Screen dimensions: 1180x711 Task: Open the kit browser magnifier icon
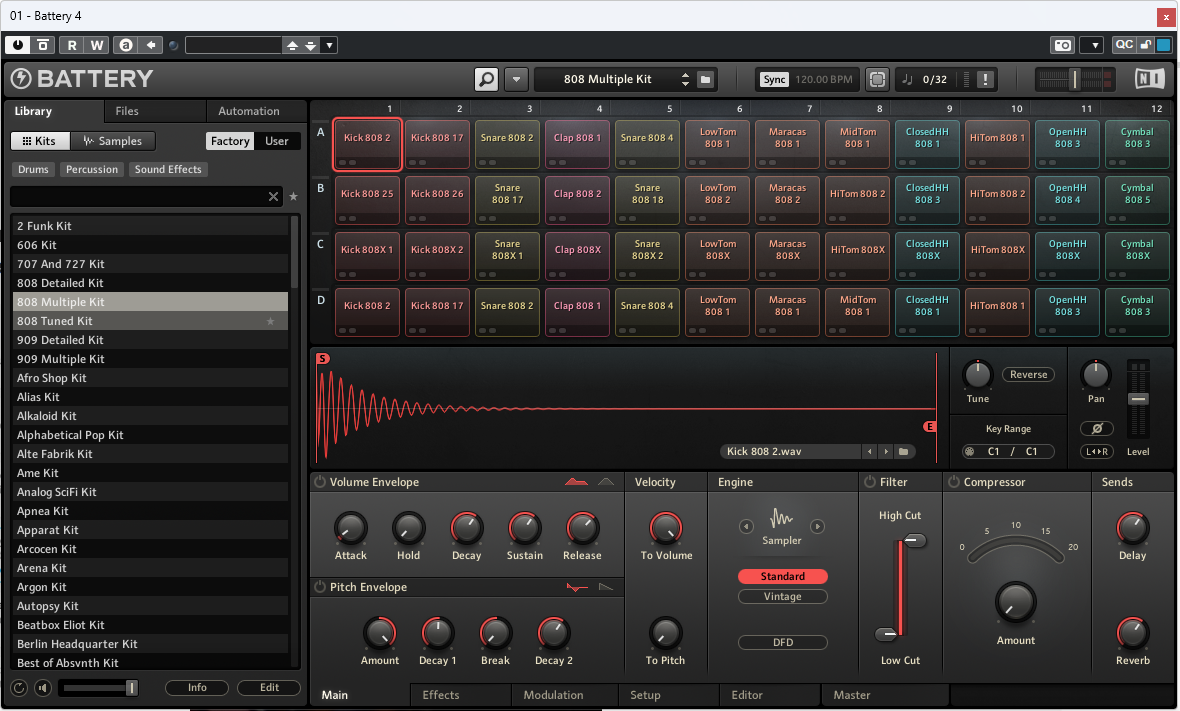point(487,79)
